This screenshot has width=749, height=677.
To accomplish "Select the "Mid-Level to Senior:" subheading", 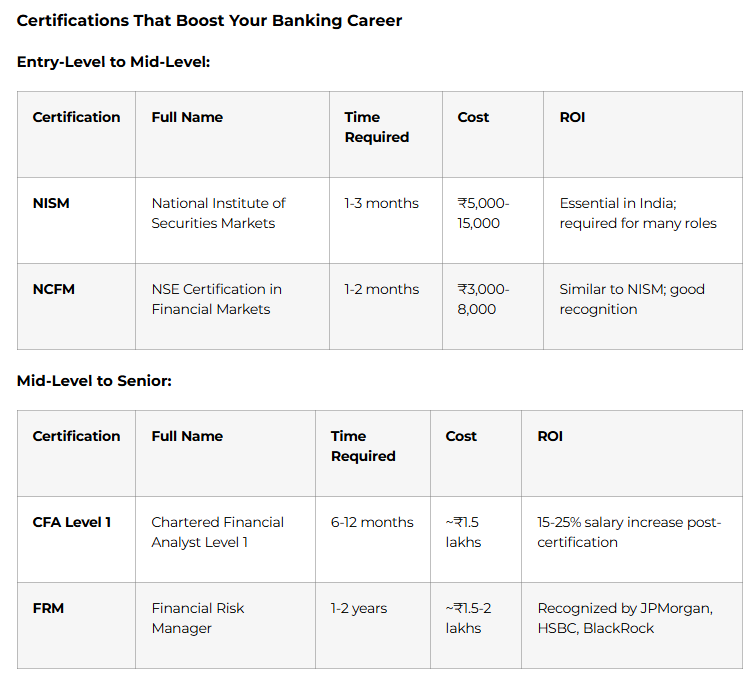I will tap(94, 381).
